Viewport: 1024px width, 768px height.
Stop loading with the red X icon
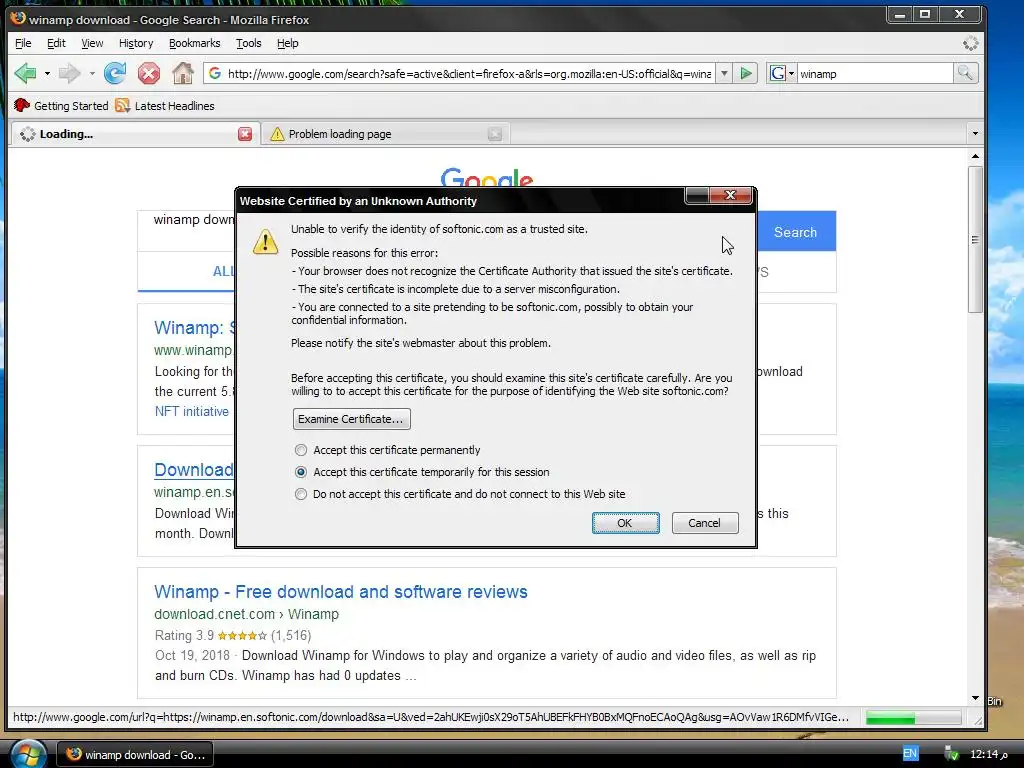pyautogui.click(x=149, y=73)
